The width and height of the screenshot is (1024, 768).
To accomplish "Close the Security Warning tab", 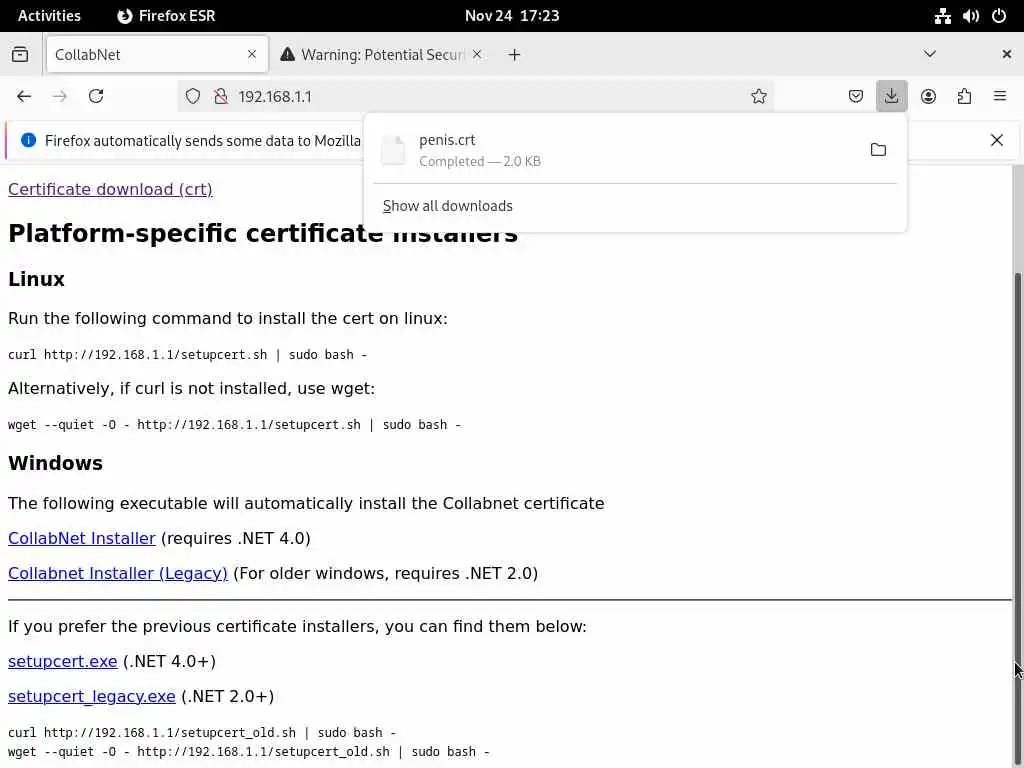I will pos(477,54).
